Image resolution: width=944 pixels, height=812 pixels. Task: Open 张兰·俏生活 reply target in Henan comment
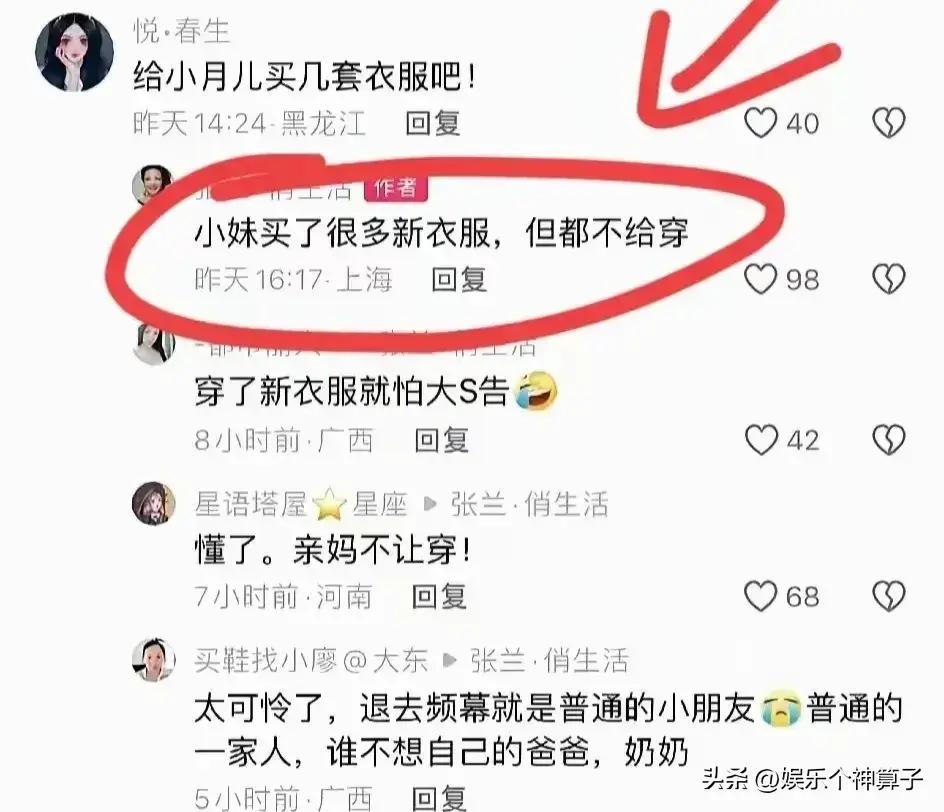click(529, 504)
